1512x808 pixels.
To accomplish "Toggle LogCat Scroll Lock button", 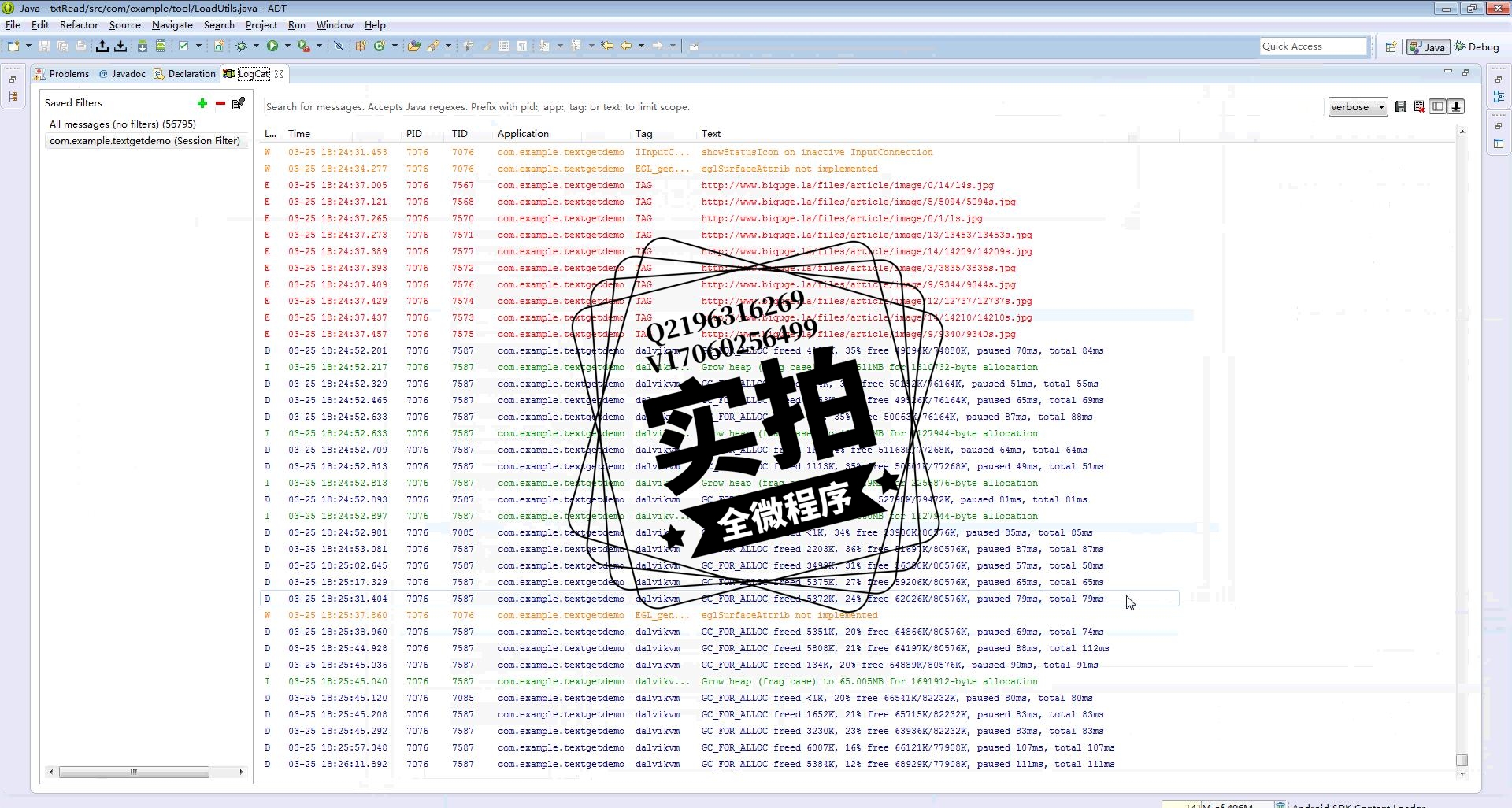I will [1456, 107].
